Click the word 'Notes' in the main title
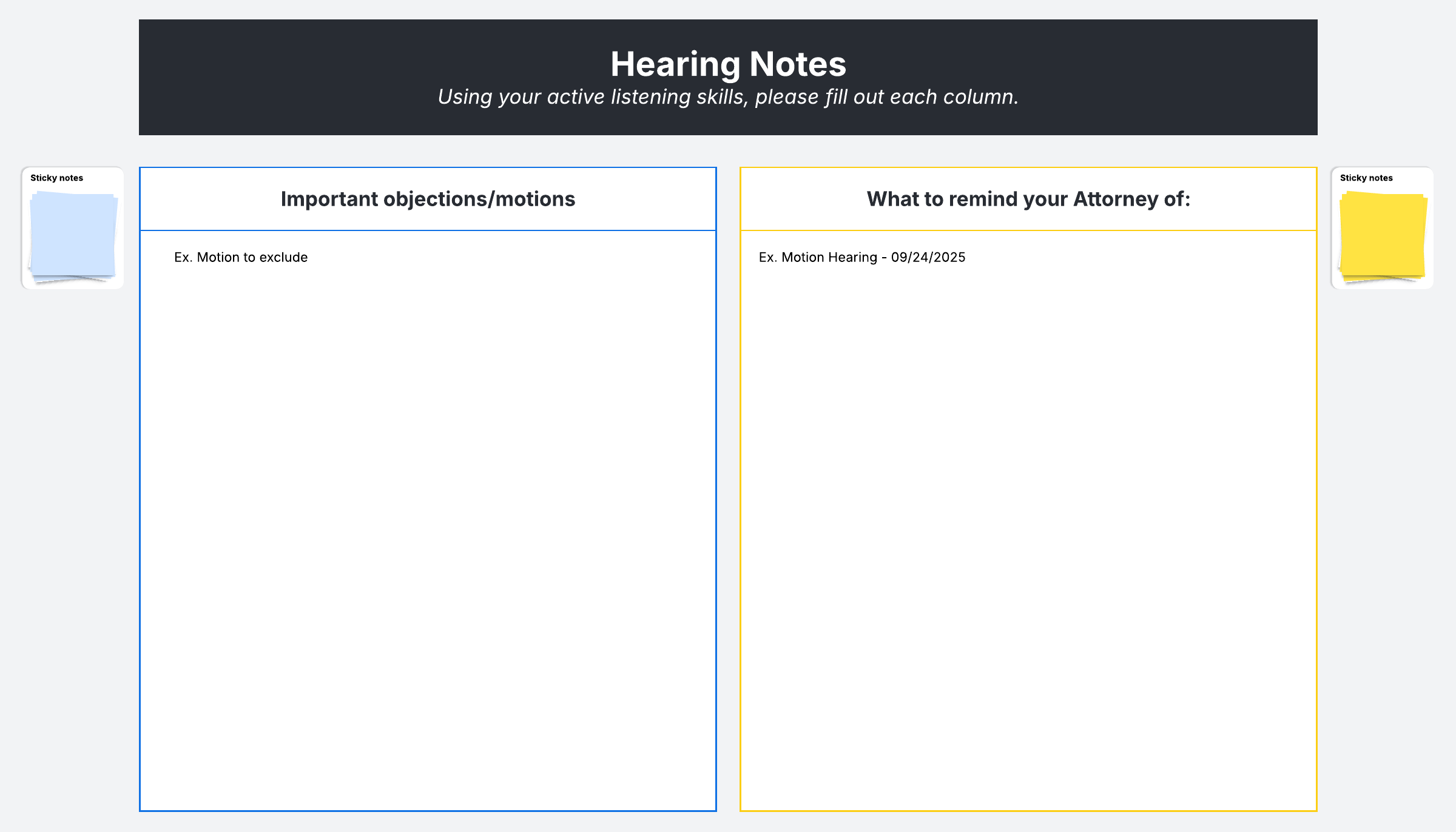Screen dimensions: 1456x832 click(797, 64)
